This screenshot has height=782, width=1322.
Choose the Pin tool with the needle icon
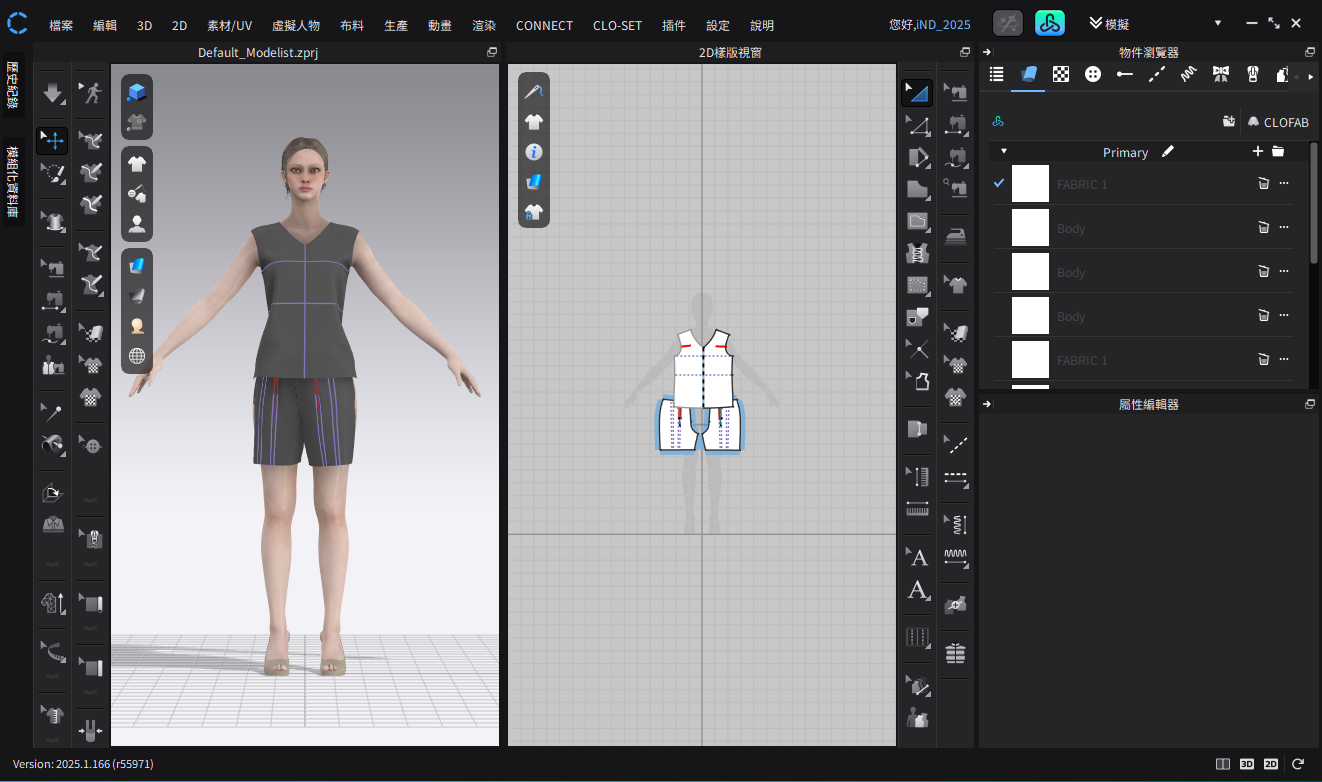point(52,411)
